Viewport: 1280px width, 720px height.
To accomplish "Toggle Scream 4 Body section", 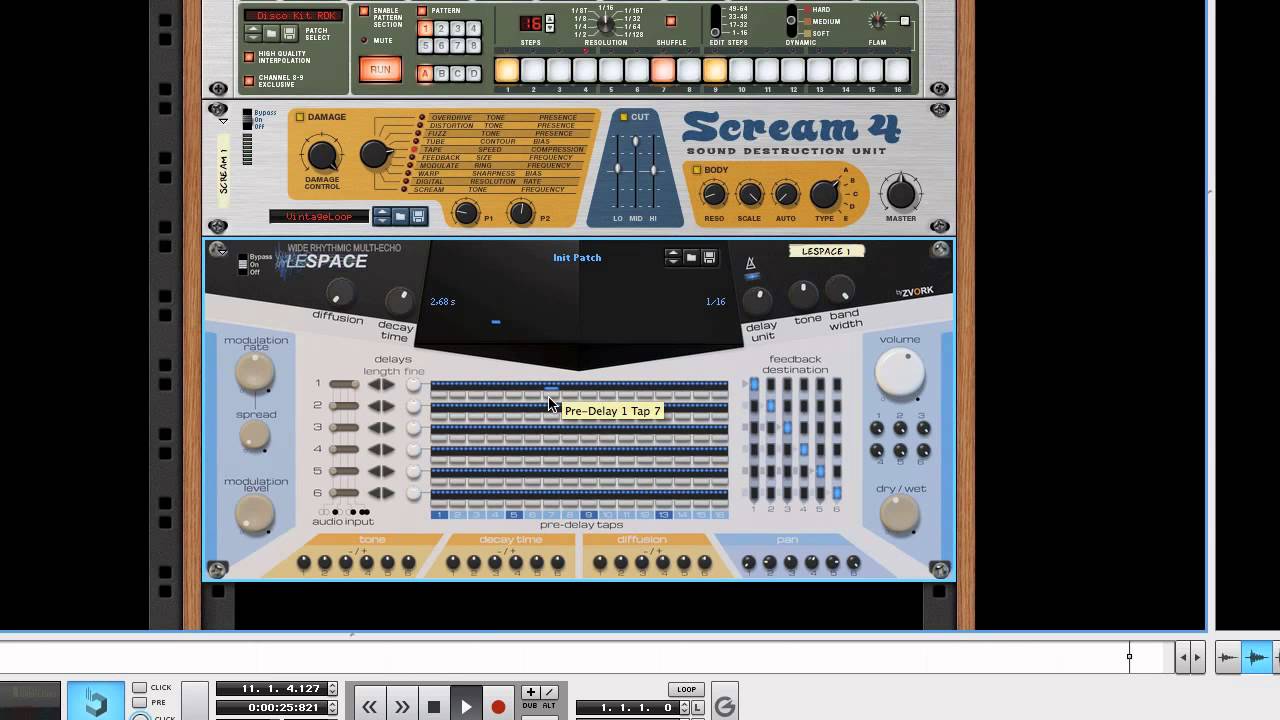I will tap(698, 170).
